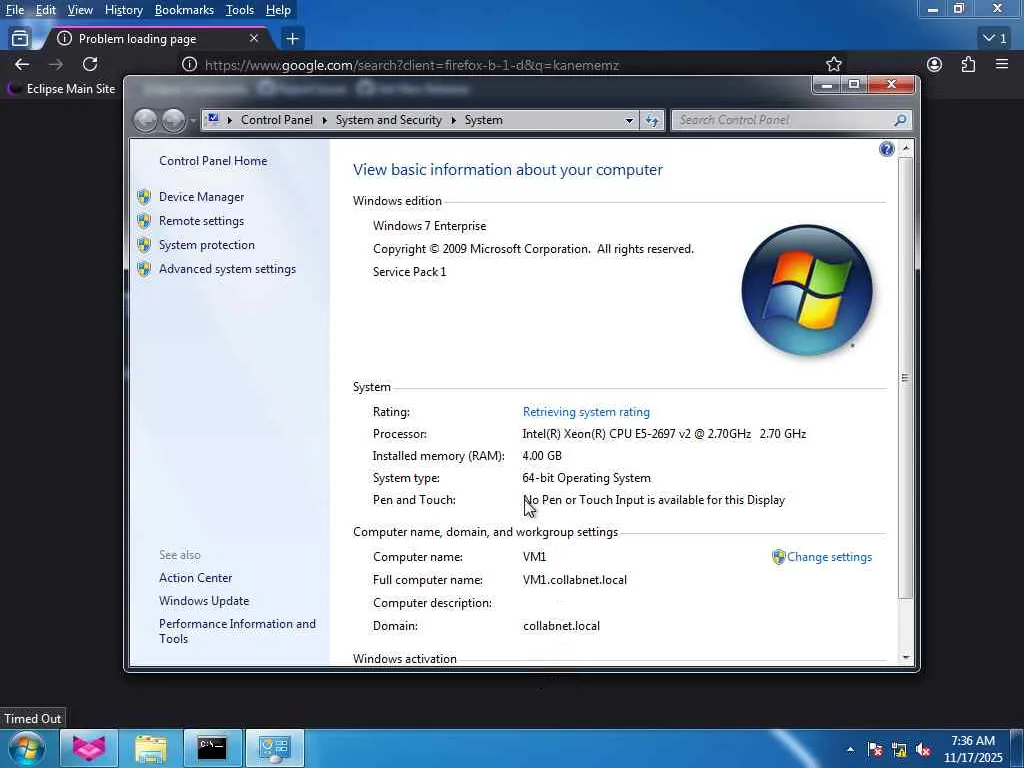The height and width of the screenshot is (768, 1024).
Task: Click Change settings for computer name
Action: tap(829, 557)
